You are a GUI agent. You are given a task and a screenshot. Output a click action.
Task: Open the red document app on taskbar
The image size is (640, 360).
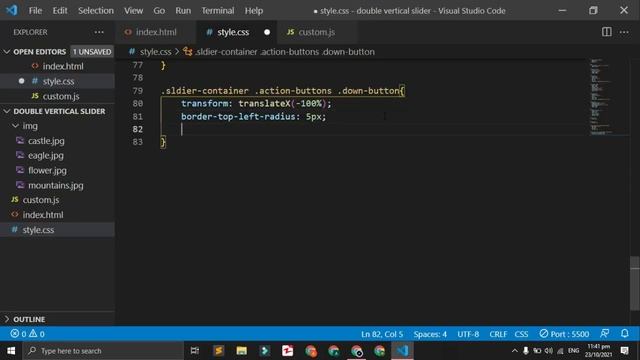[x=287, y=351]
